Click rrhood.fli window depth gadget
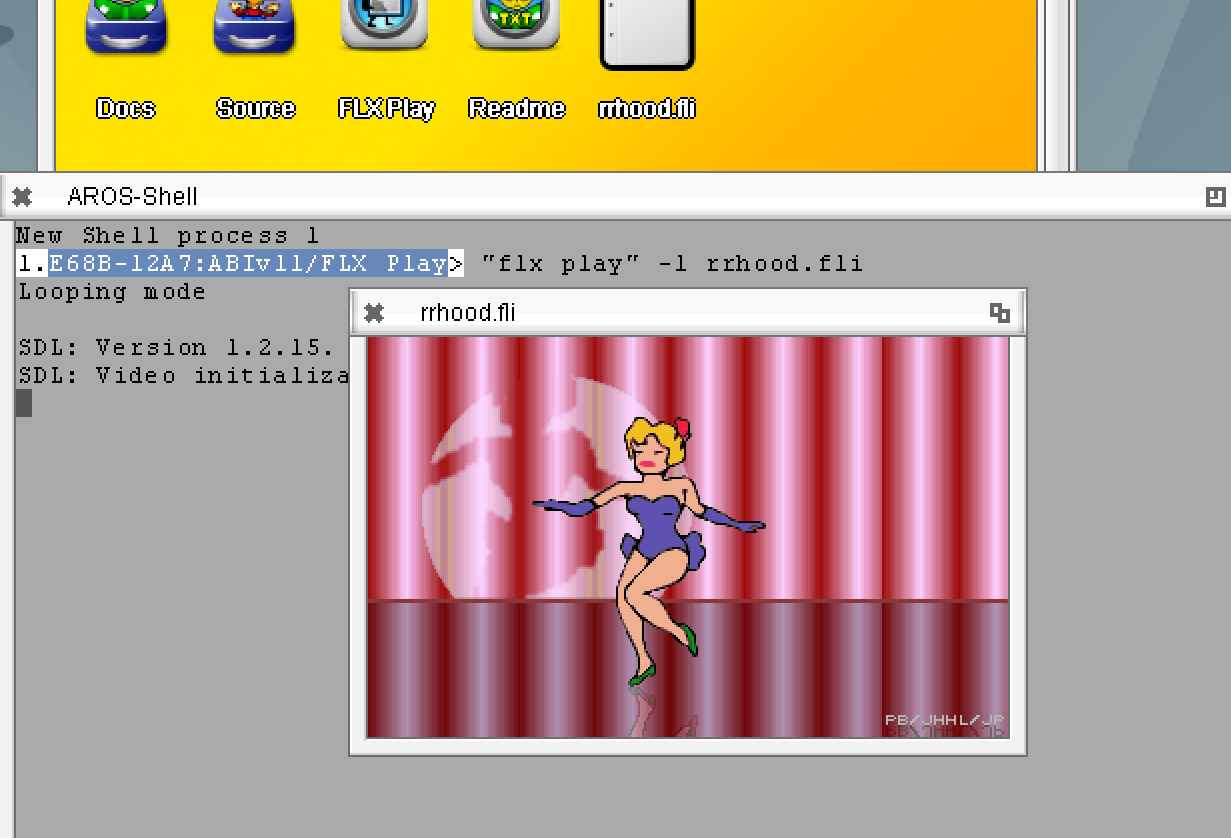The image size is (1231, 838). [999, 313]
